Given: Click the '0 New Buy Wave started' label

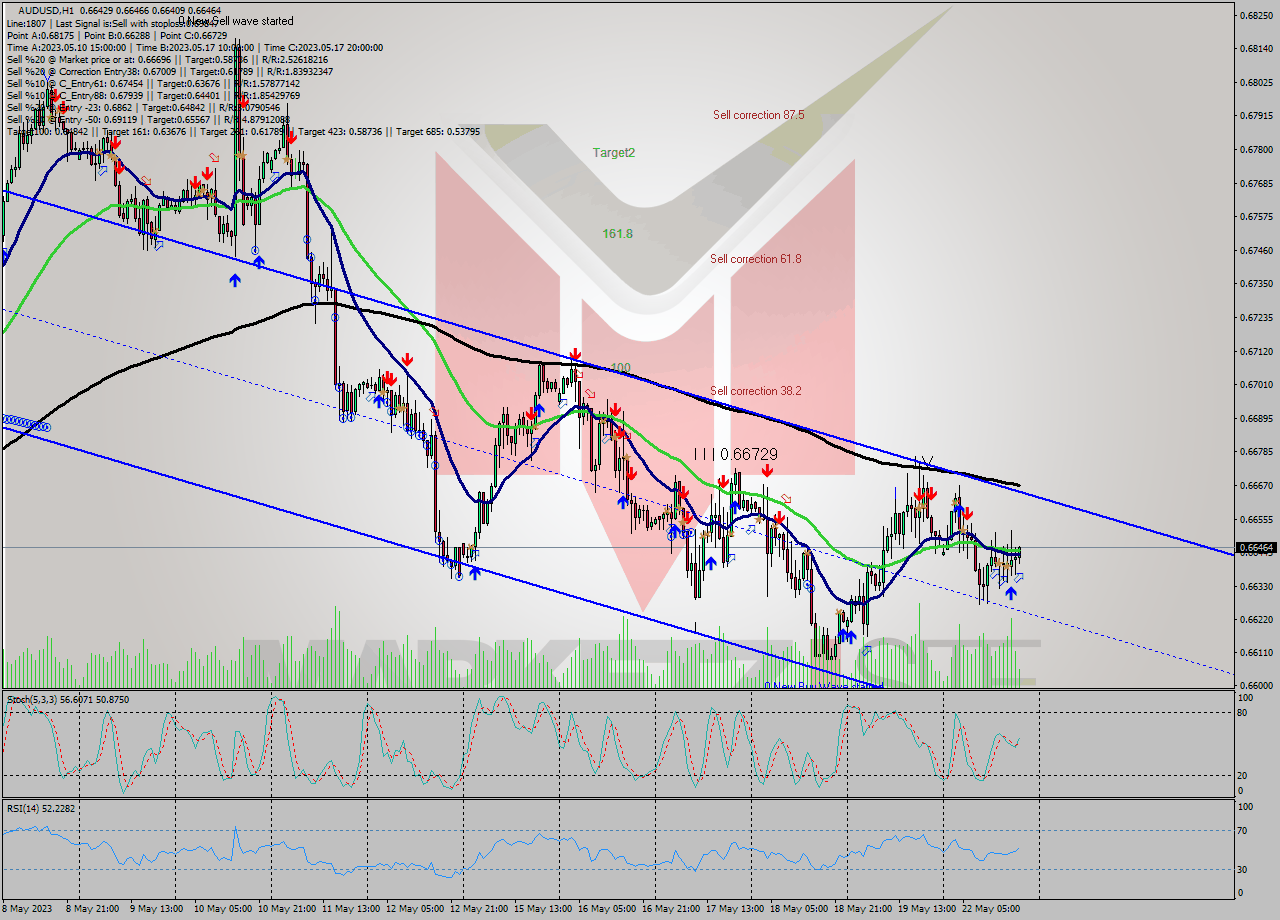Looking at the screenshot, I should (822, 686).
